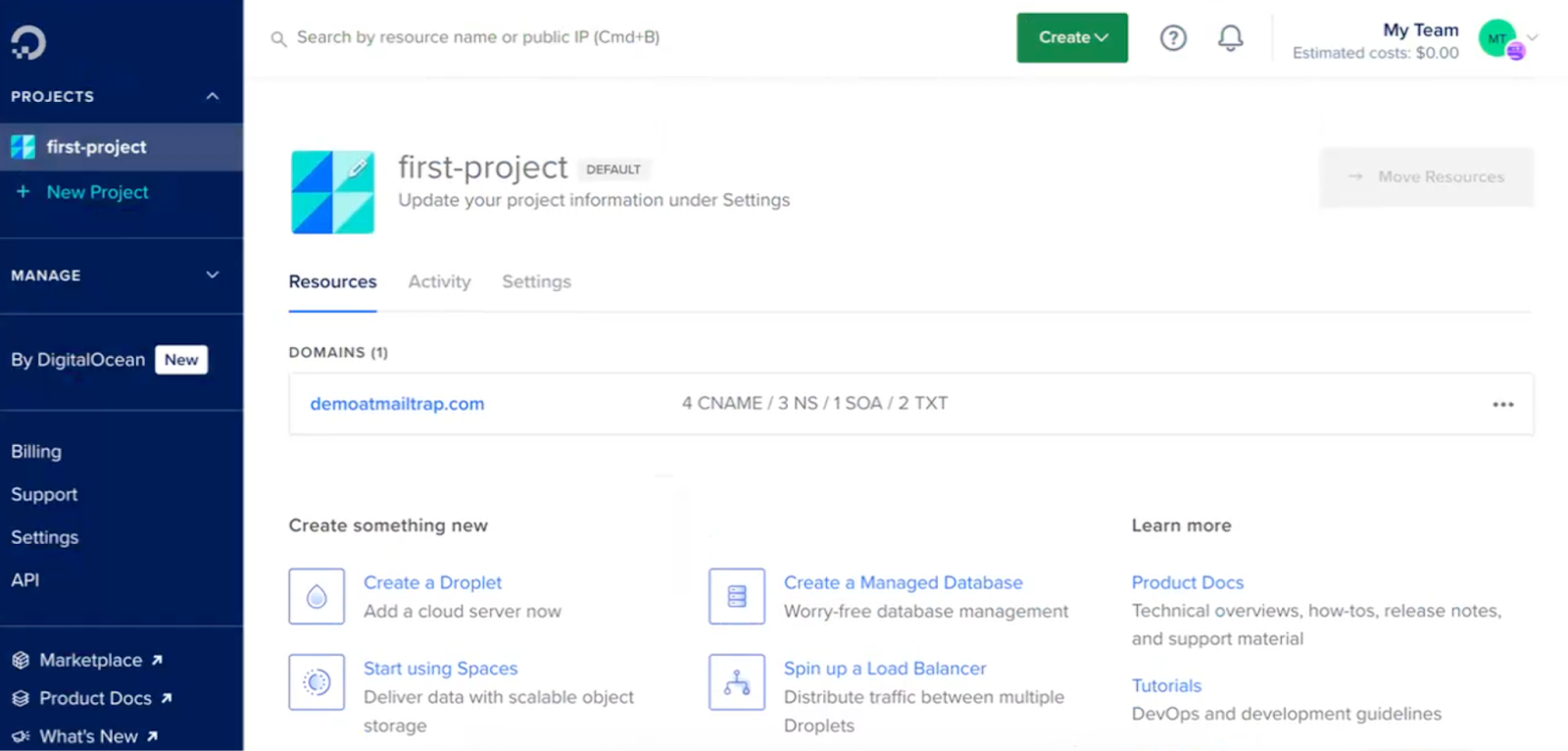Focus the resource name search field
Image resolution: width=1568 pixels, height=751 pixels.
[x=478, y=37]
